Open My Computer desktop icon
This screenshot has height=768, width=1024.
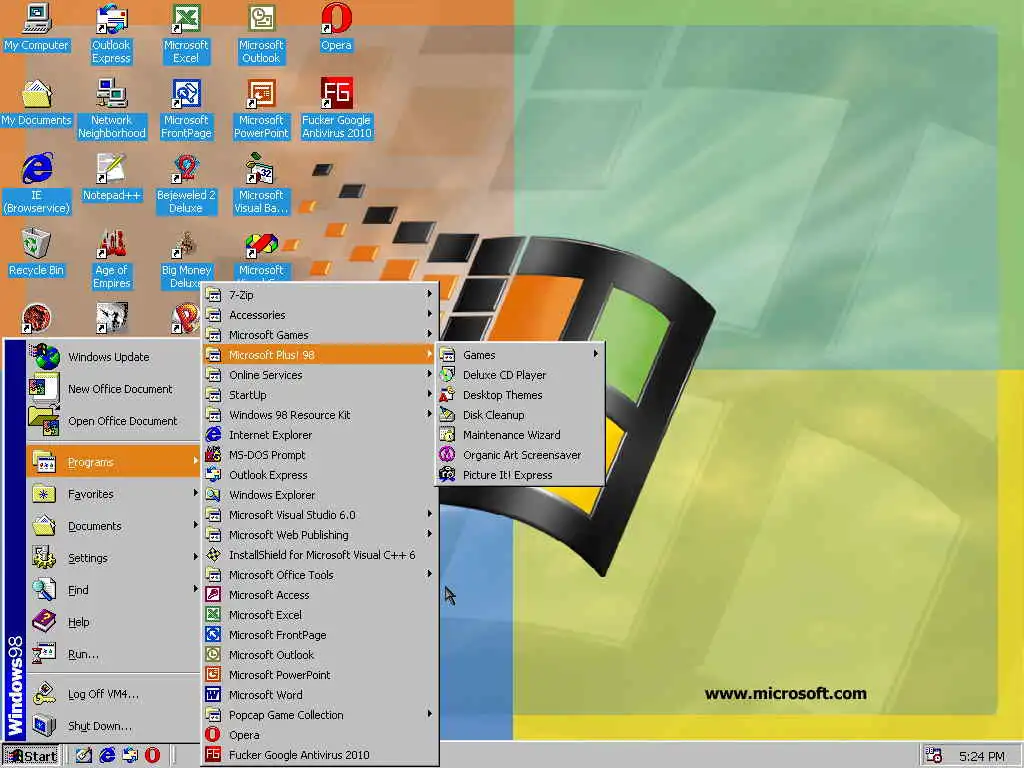pos(37,27)
